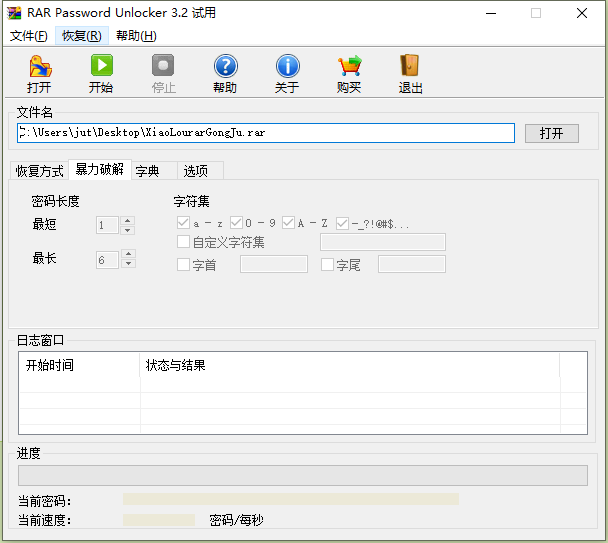Screen dimensions: 608x543
Task: Switch to the 恢复方式 tab
Action: click(x=39, y=171)
